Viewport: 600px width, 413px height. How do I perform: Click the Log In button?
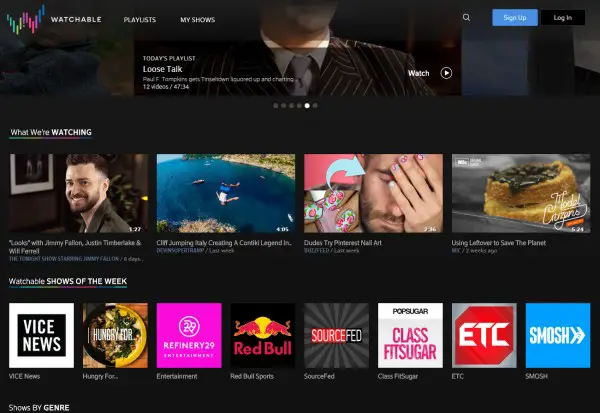pyautogui.click(x=562, y=18)
